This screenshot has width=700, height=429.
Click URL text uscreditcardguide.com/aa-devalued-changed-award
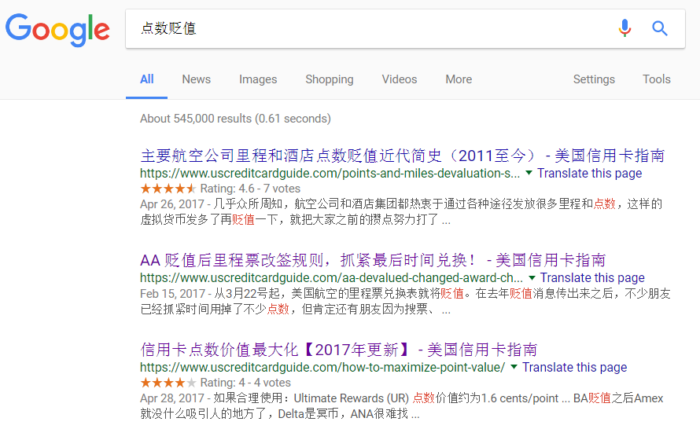pos(331,278)
